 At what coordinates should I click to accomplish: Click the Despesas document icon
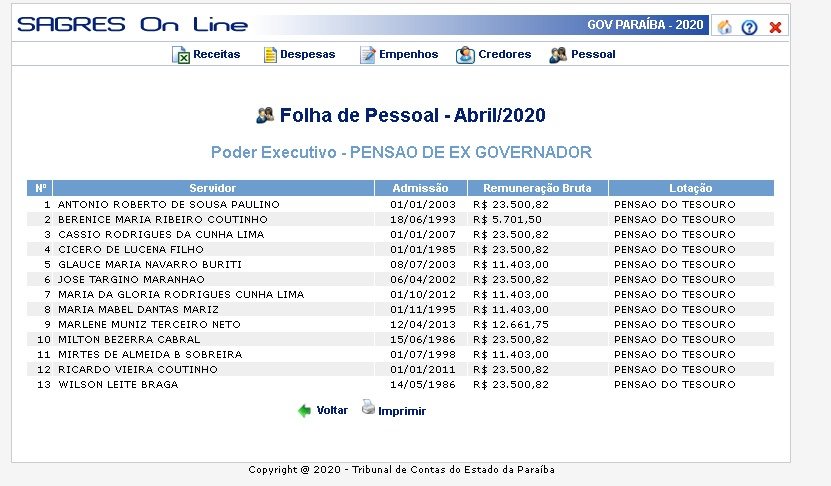point(270,55)
